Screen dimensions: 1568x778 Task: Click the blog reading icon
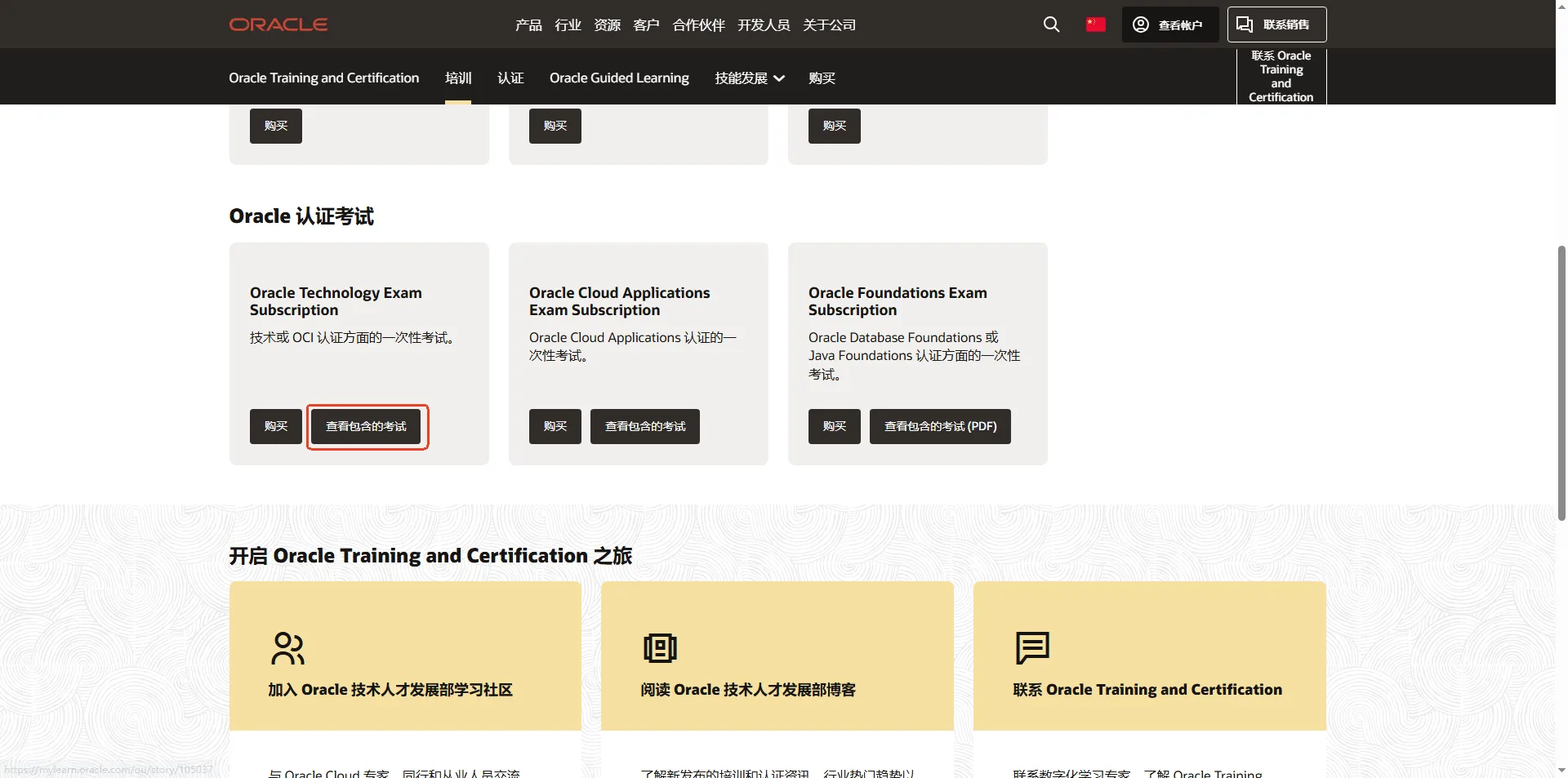pos(660,648)
